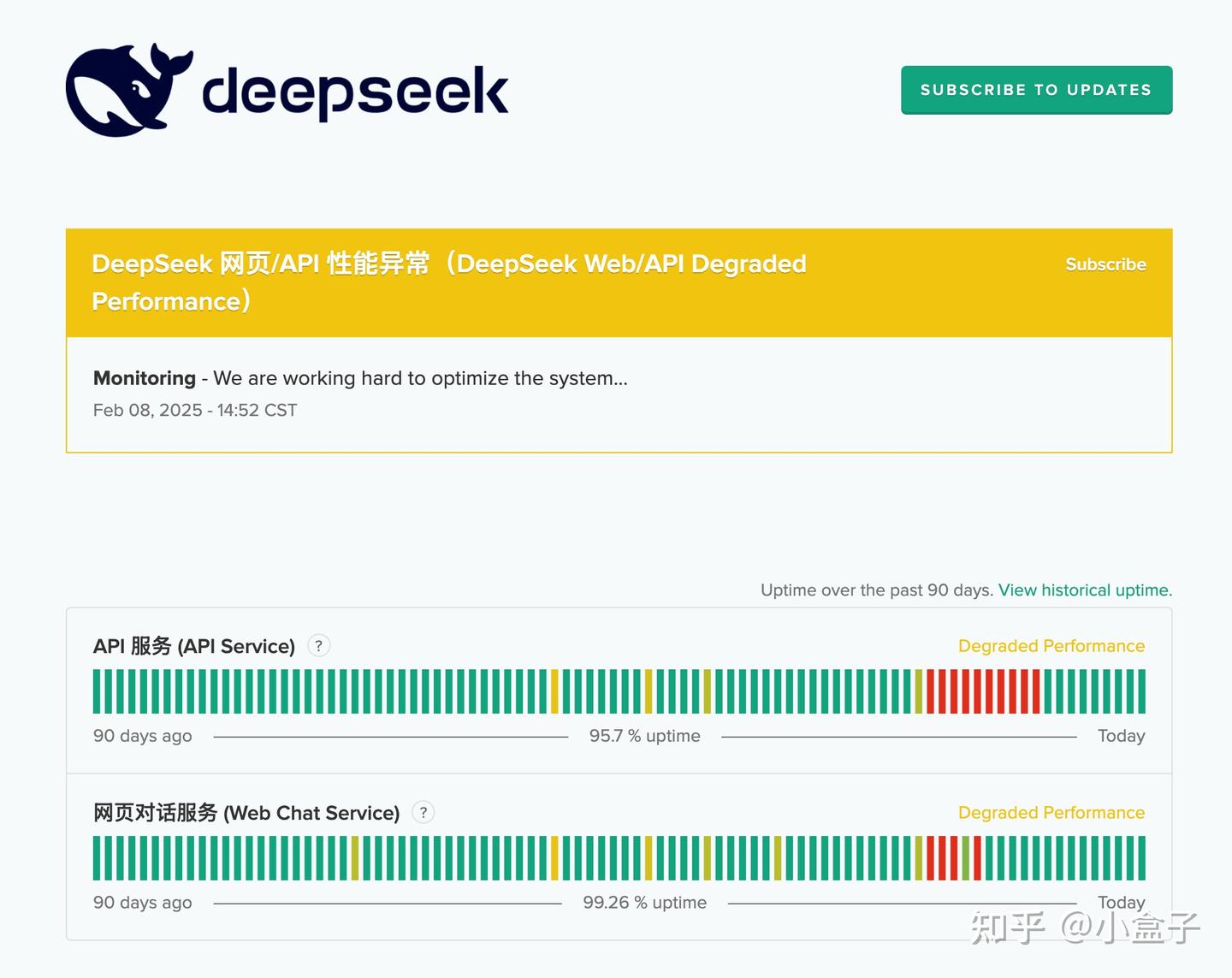Click the Feb 08 2025 incident timestamp
The width and height of the screenshot is (1232, 978).
tap(194, 410)
